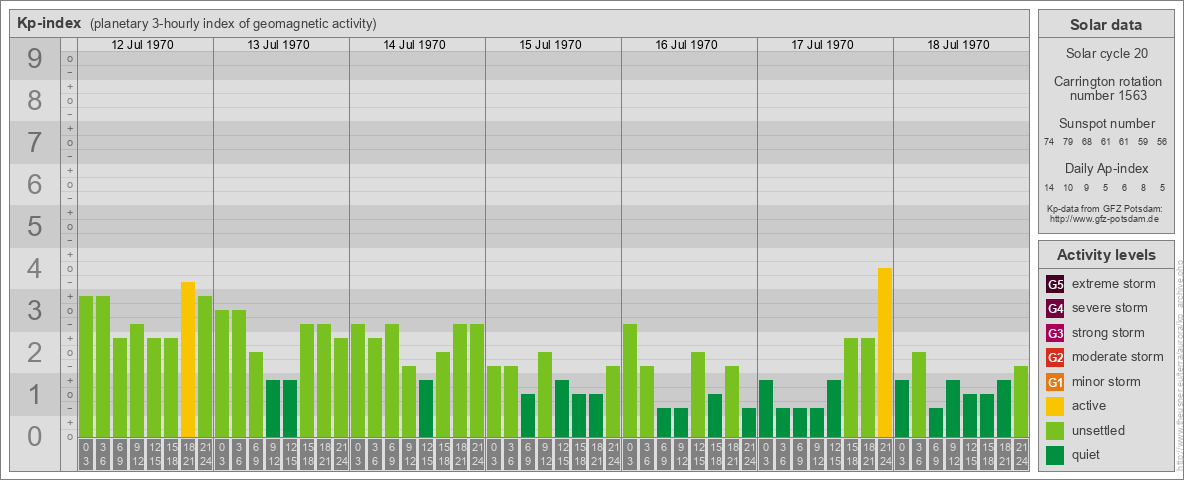Click the '18 21' time label under 12 Jul
This screenshot has height=480, width=1184.
point(188,455)
